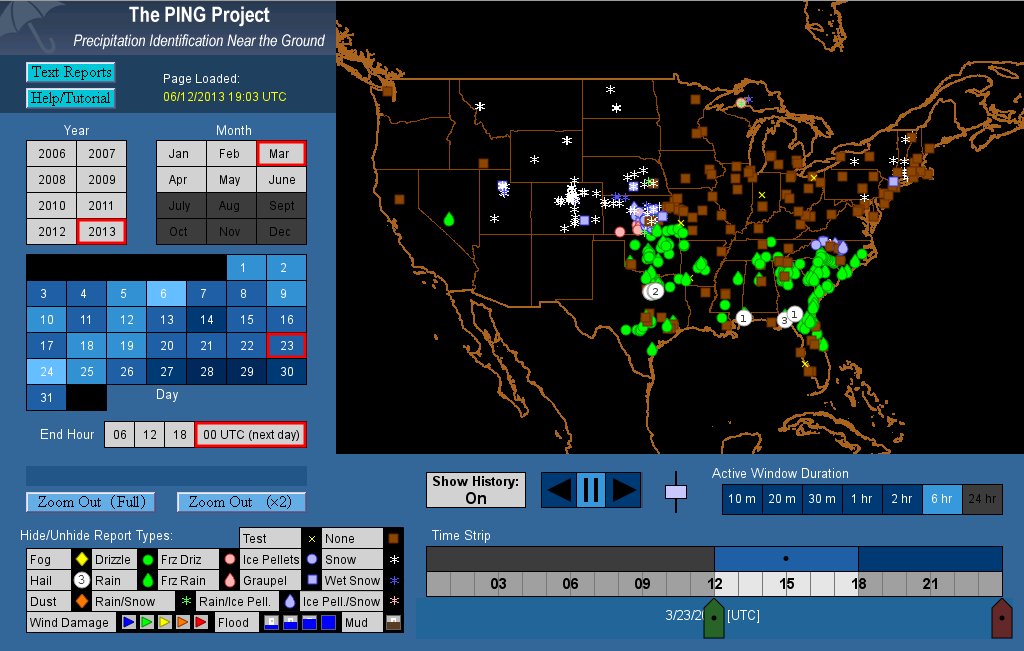Step the animation backward with left arrow
1024x651 pixels.
click(x=559, y=489)
